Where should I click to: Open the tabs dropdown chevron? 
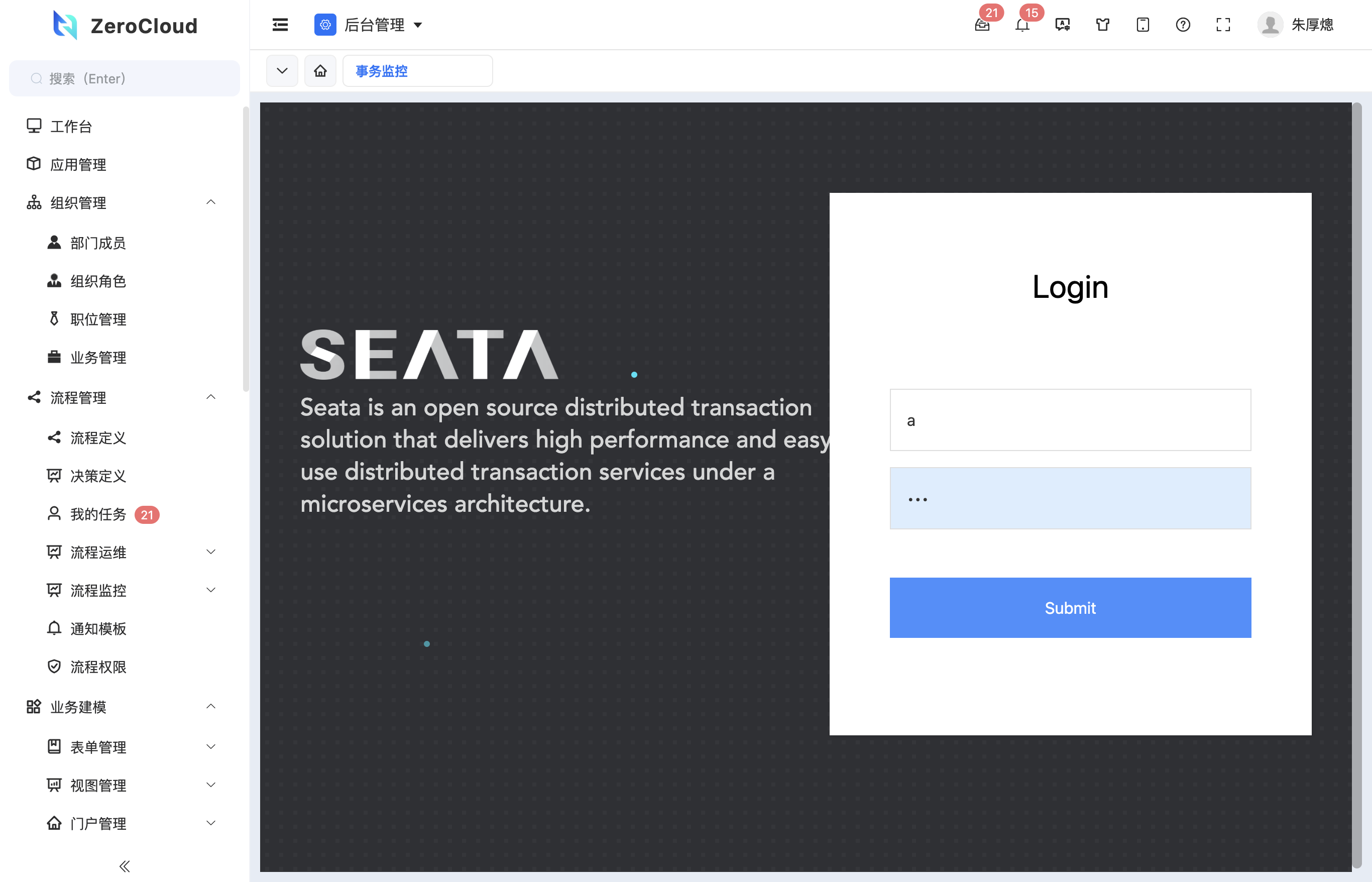tap(282, 71)
